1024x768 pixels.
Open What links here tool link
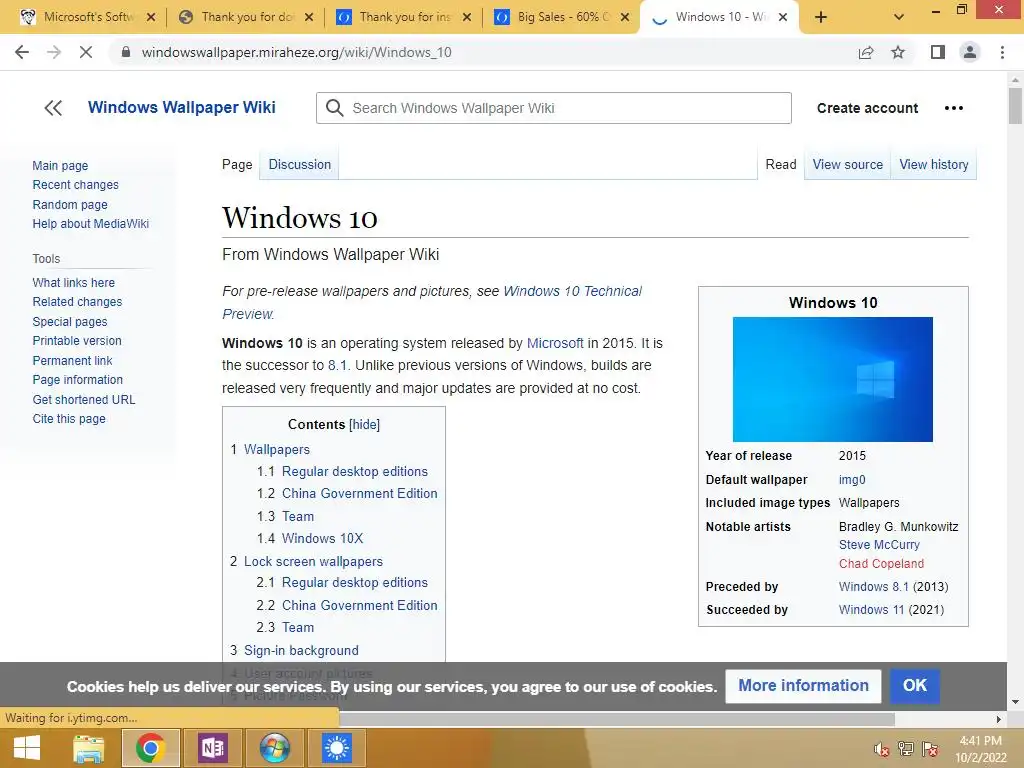pyautogui.click(x=74, y=283)
